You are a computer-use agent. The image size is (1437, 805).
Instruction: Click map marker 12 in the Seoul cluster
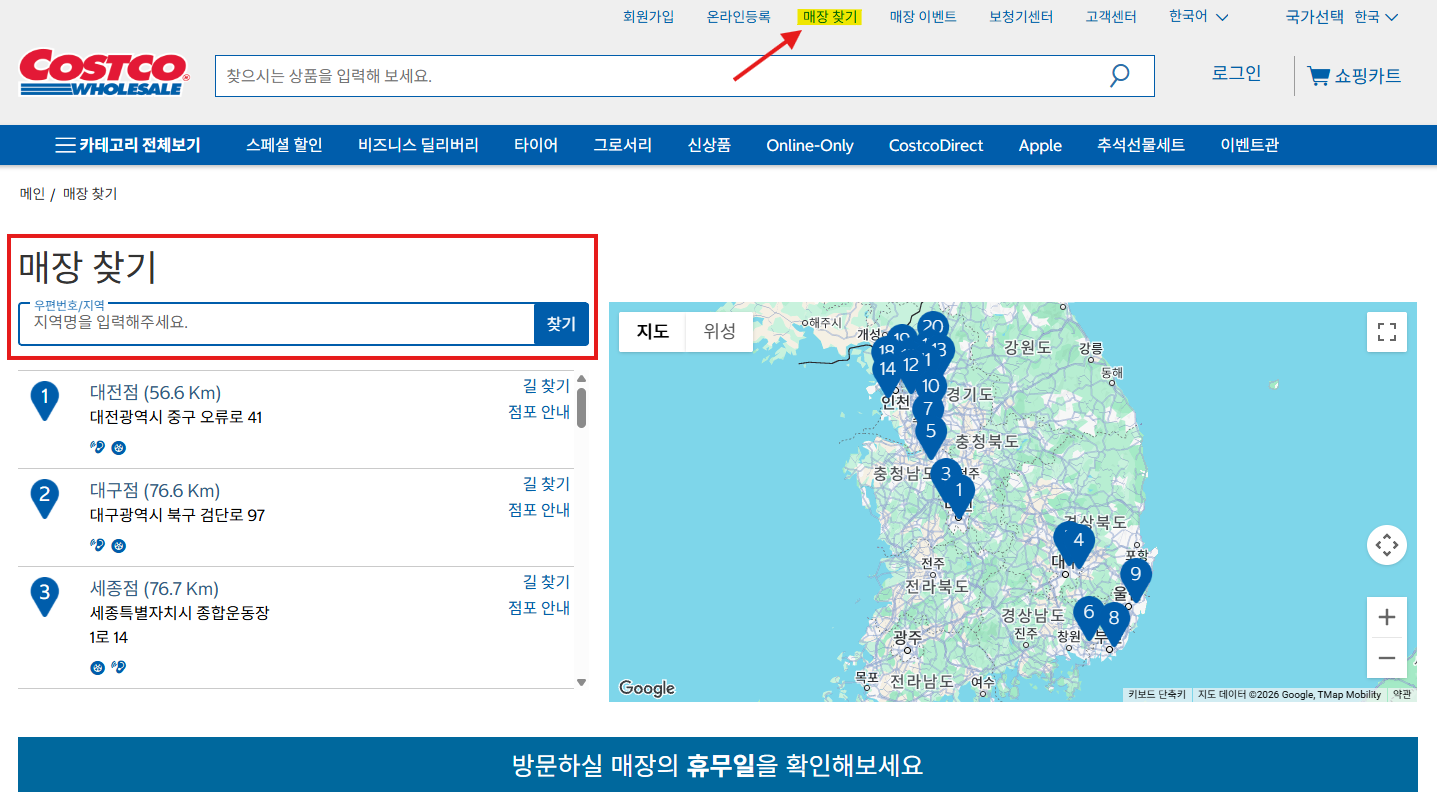click(x=910, y=367)
